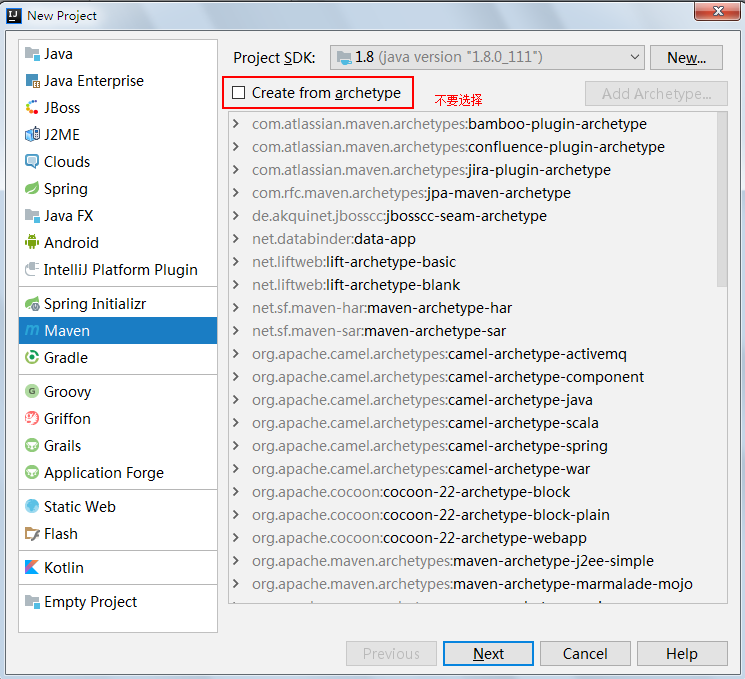Click the Clouds icon

click(x=32, y=162)
